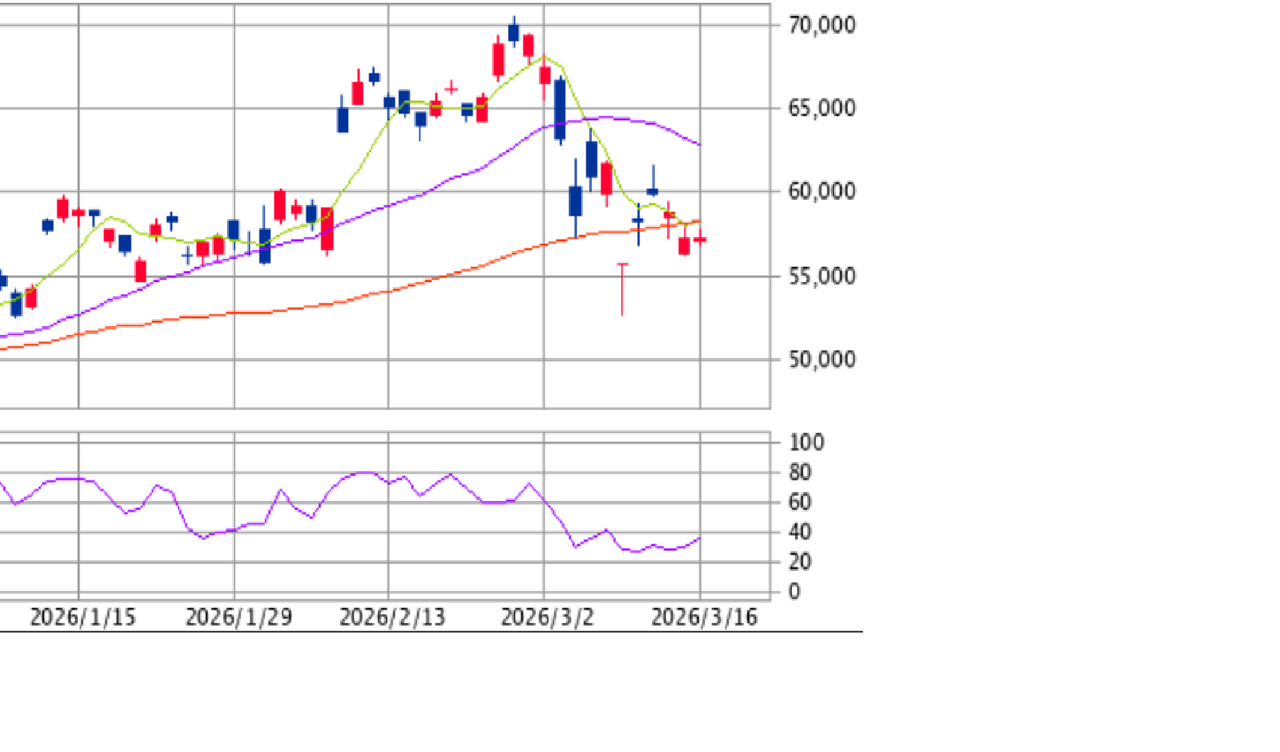Screen dimensions: 1280x752
Task: Click the highest blue candlestick above 70,000
Action: pyautogui.click(x=514, y=32)
